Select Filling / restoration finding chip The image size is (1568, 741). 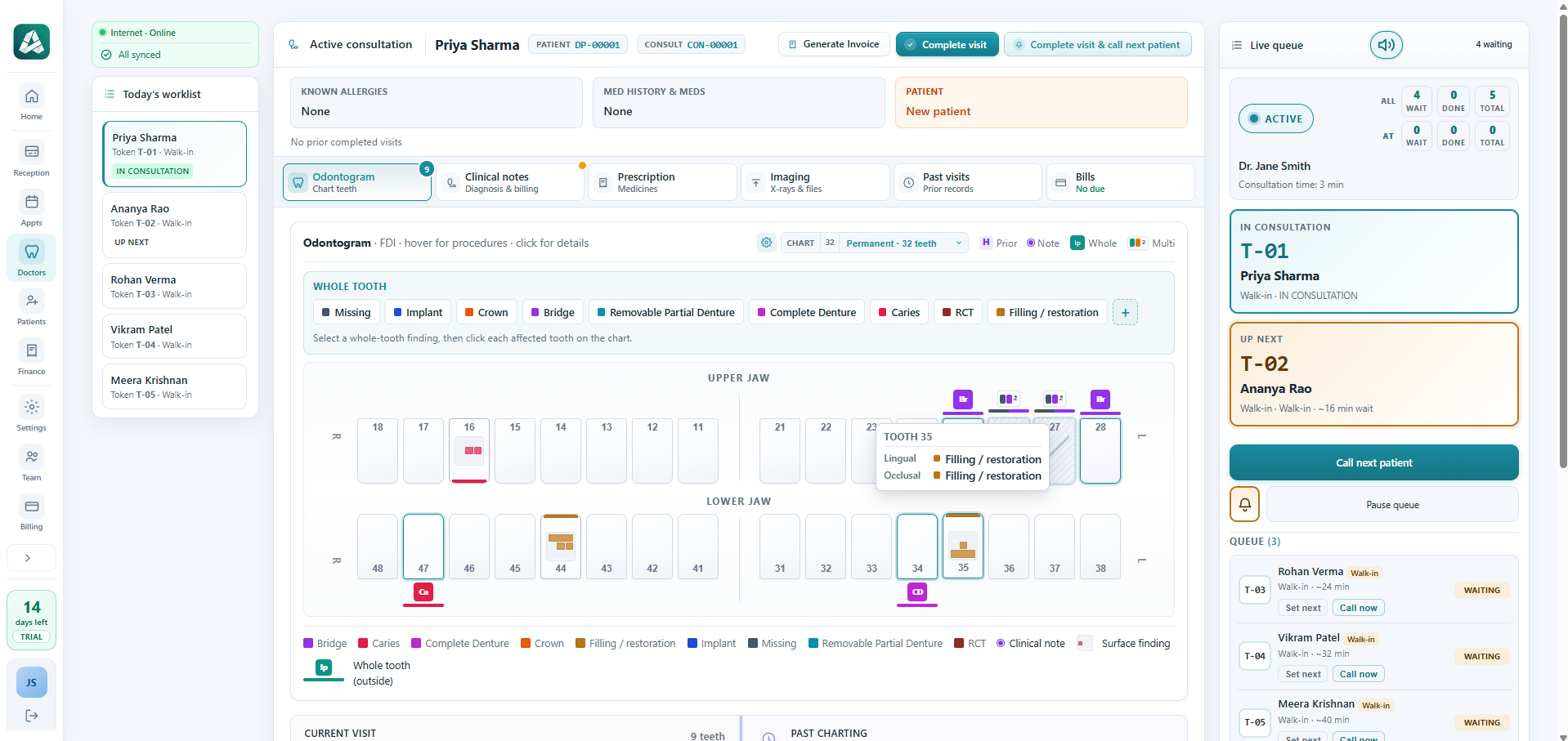tap(1048, 312)
